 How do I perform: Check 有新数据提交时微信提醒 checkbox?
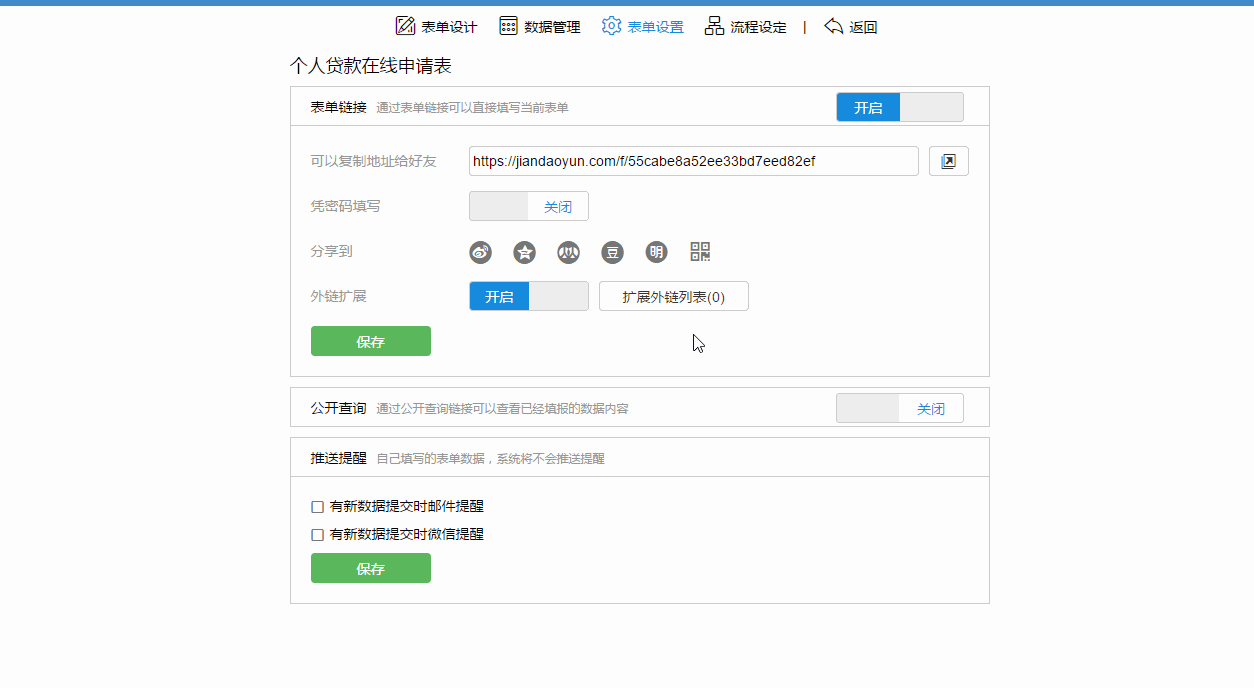[318, 535]
